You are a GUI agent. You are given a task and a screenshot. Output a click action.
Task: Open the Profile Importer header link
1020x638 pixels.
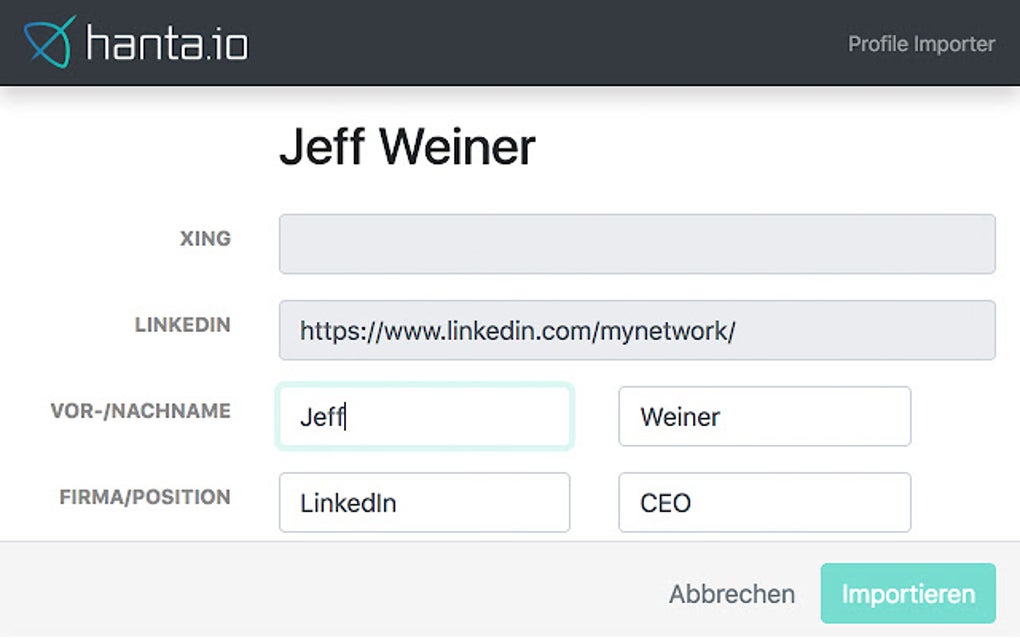pos(921,44)
